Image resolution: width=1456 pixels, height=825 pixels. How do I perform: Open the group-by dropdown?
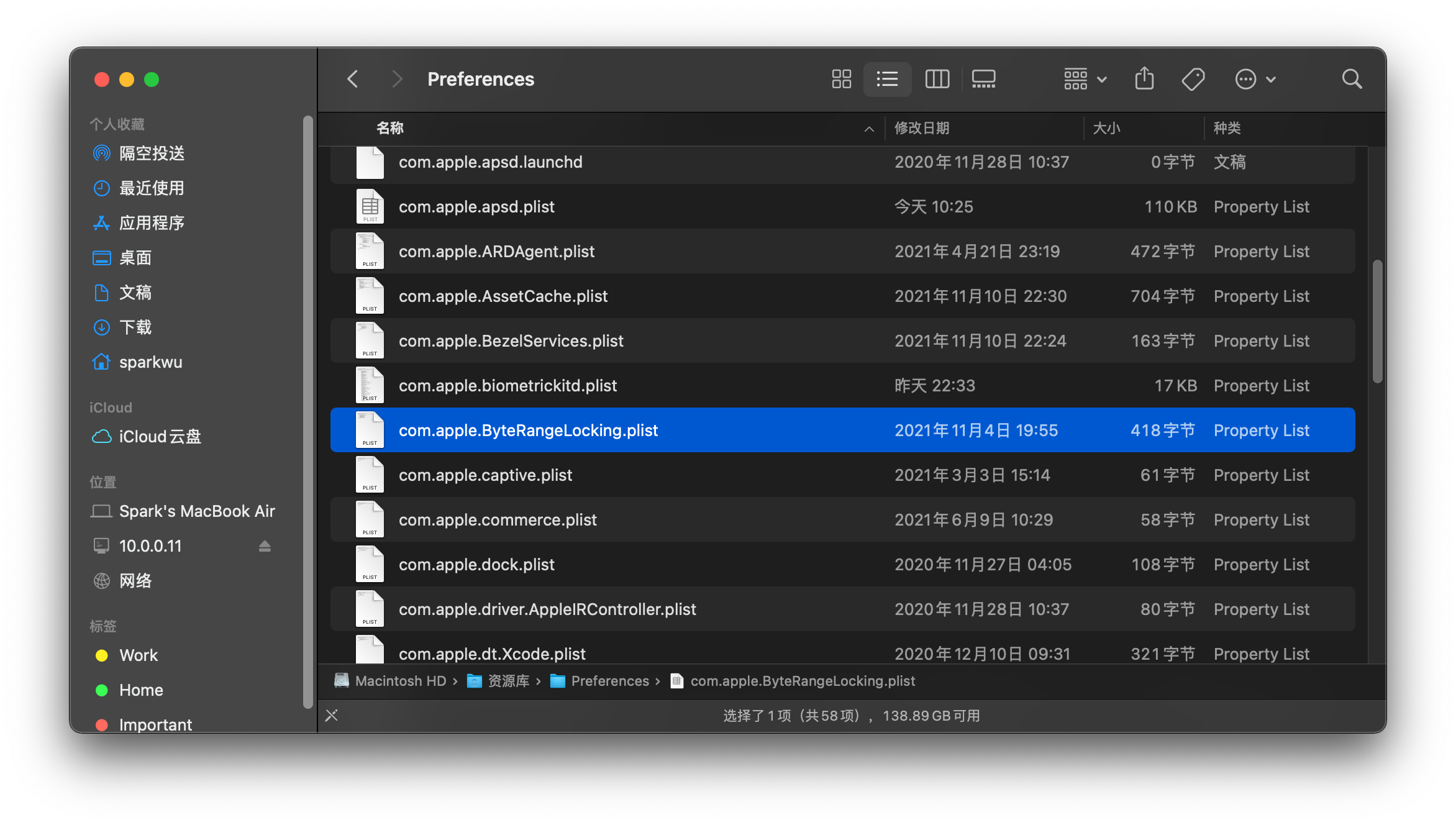coord(1085,79)
